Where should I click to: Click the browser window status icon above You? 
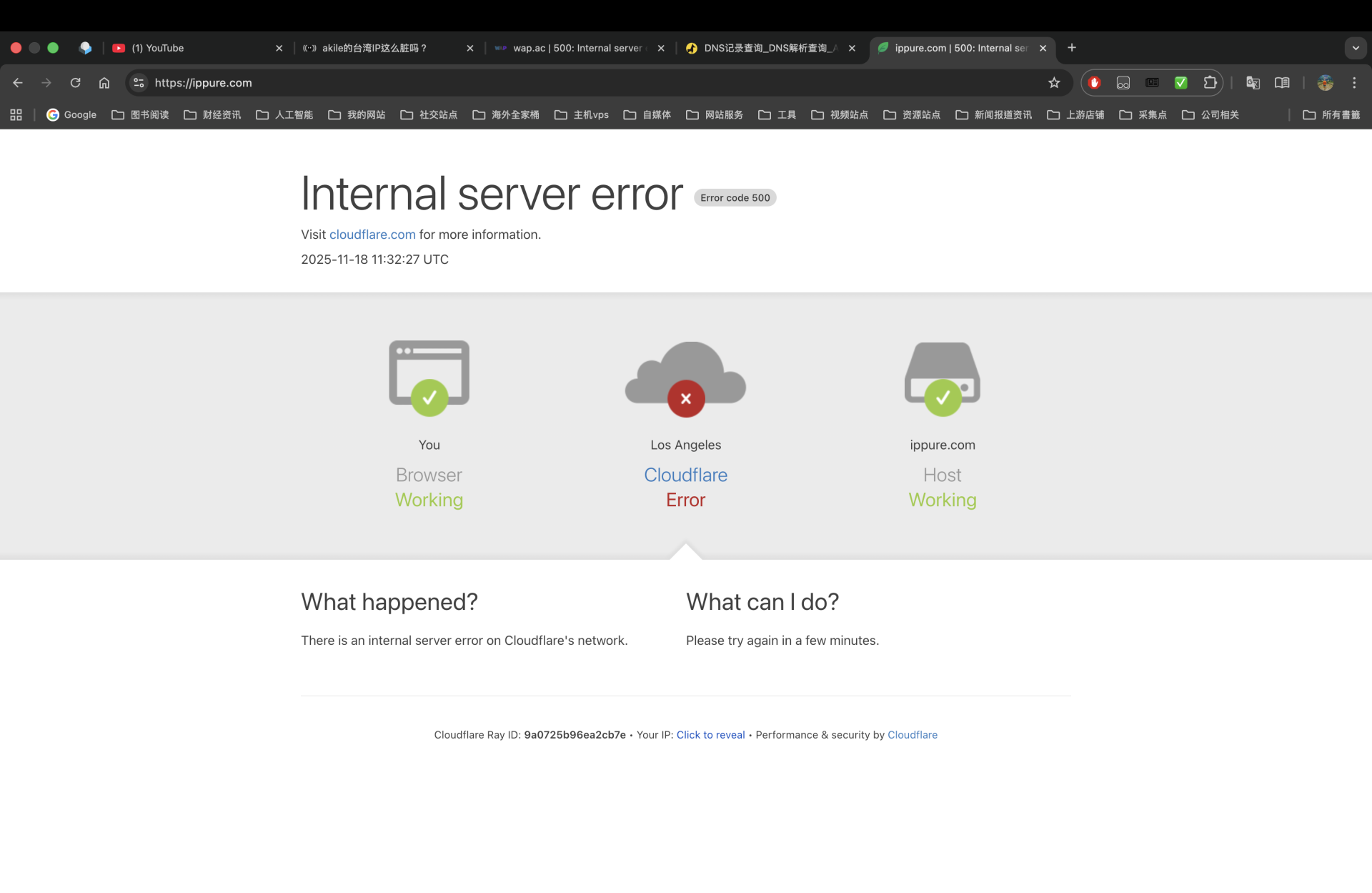tap(429, 378)
